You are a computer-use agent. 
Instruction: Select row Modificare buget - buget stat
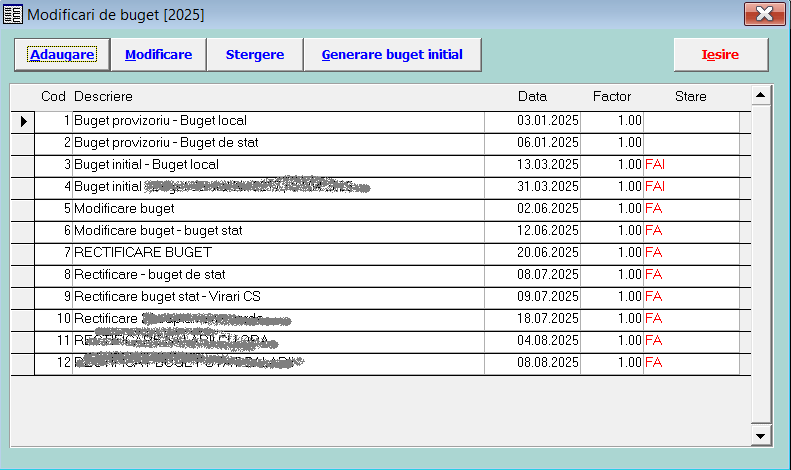[x=158, y=231]
